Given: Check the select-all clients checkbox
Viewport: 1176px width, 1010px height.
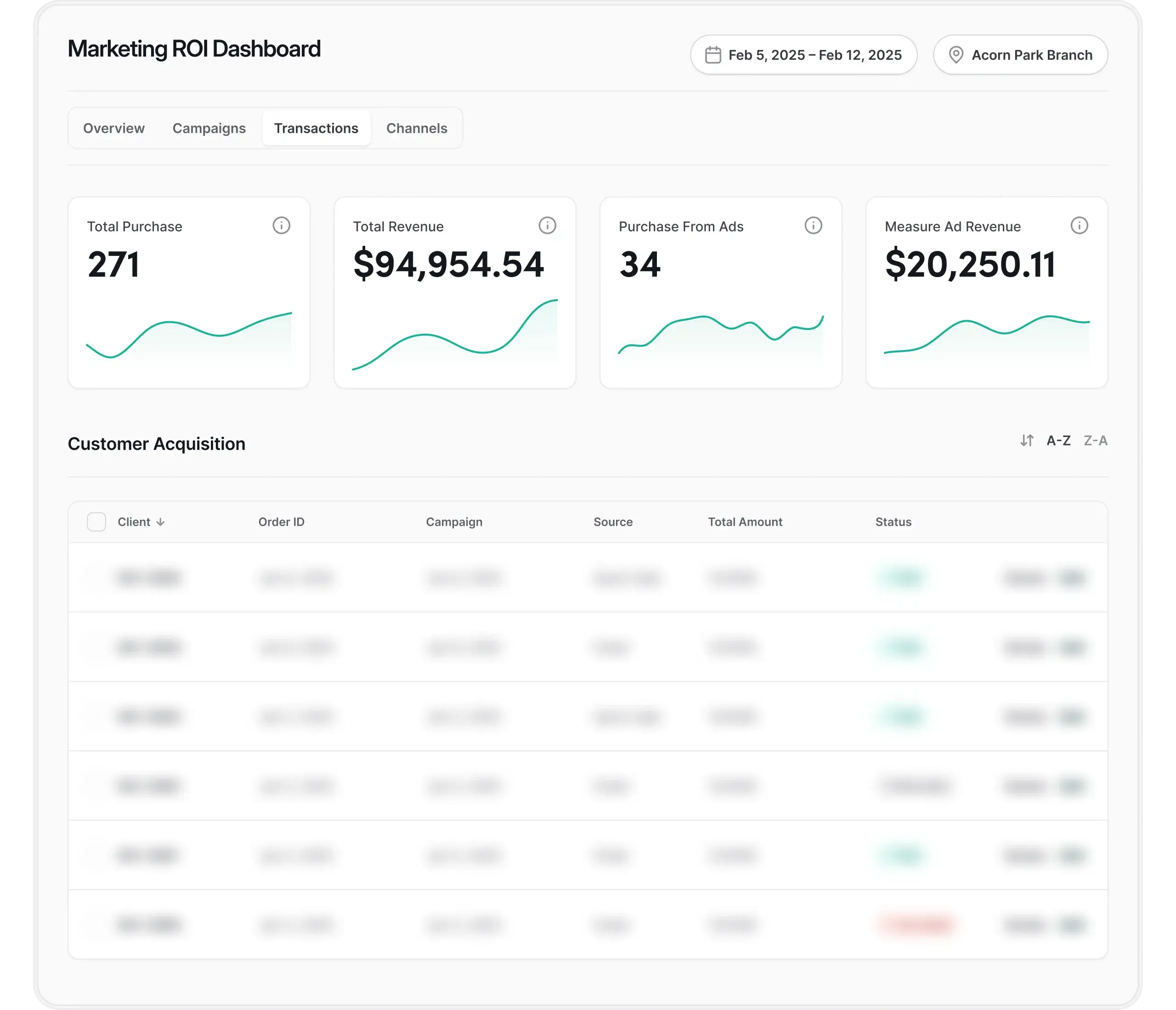Looking at the screenshot, I should tap(96, 522).
